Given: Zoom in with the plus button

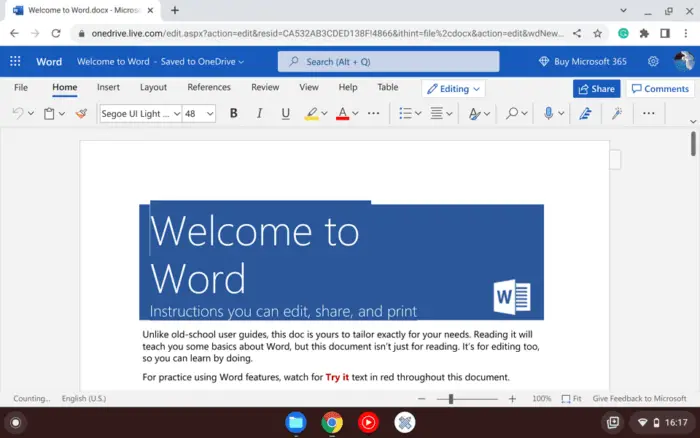Looking at the screenshot, I should click(x=512, y=399).
